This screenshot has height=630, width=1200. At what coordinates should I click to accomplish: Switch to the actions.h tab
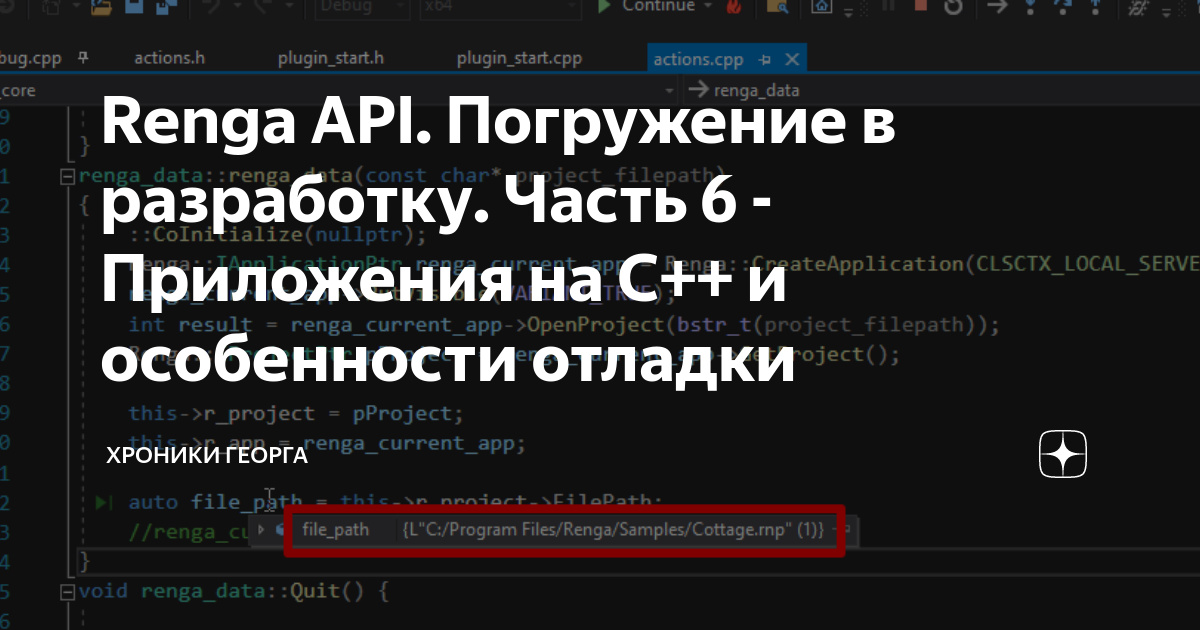(x=169, y=58)
